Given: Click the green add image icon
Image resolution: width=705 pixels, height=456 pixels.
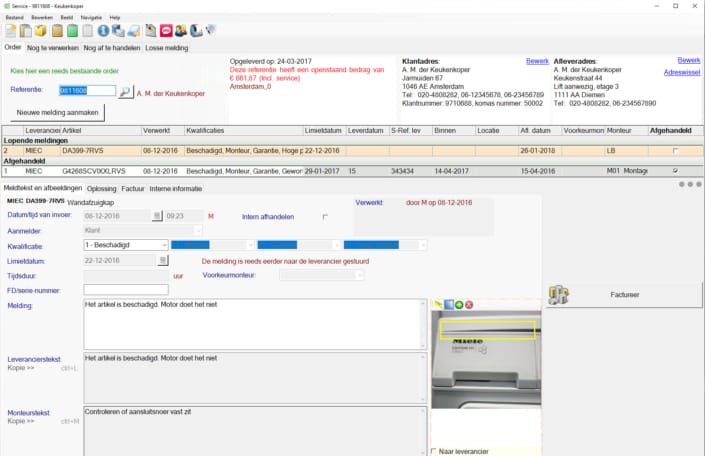Looking at the screenshot, I should [x=459, y=304].
